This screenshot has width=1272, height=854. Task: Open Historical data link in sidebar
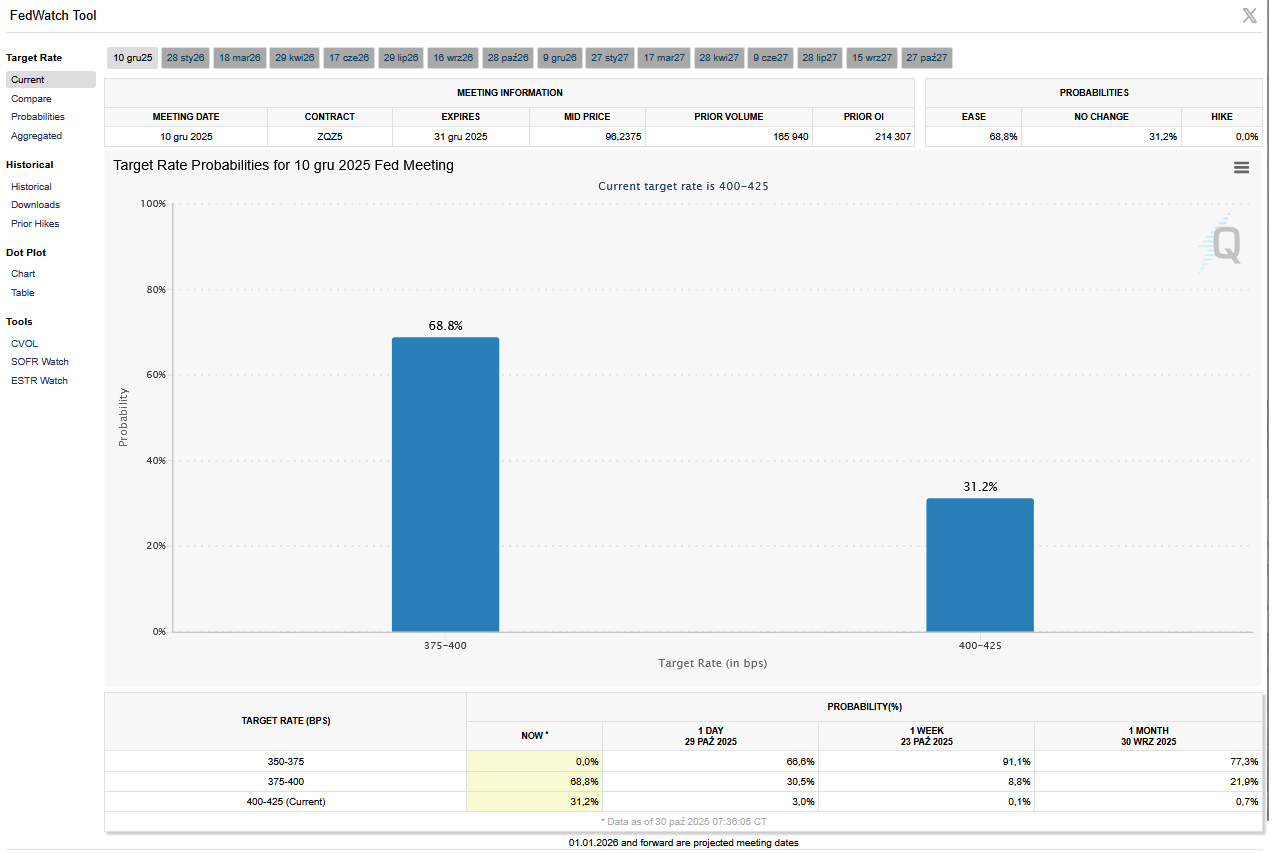[31, 187]
